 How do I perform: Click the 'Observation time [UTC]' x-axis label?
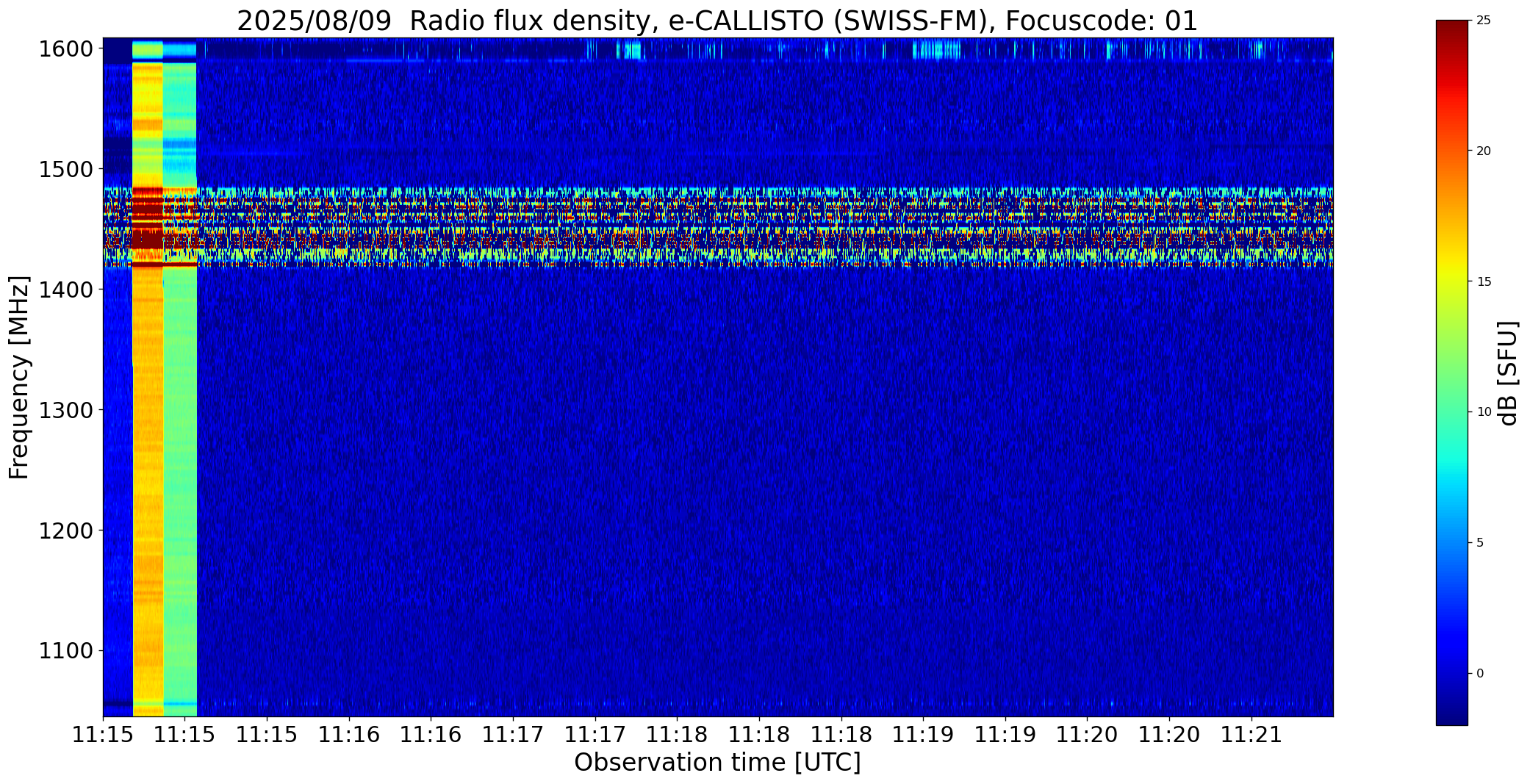(x=717, y=763)
